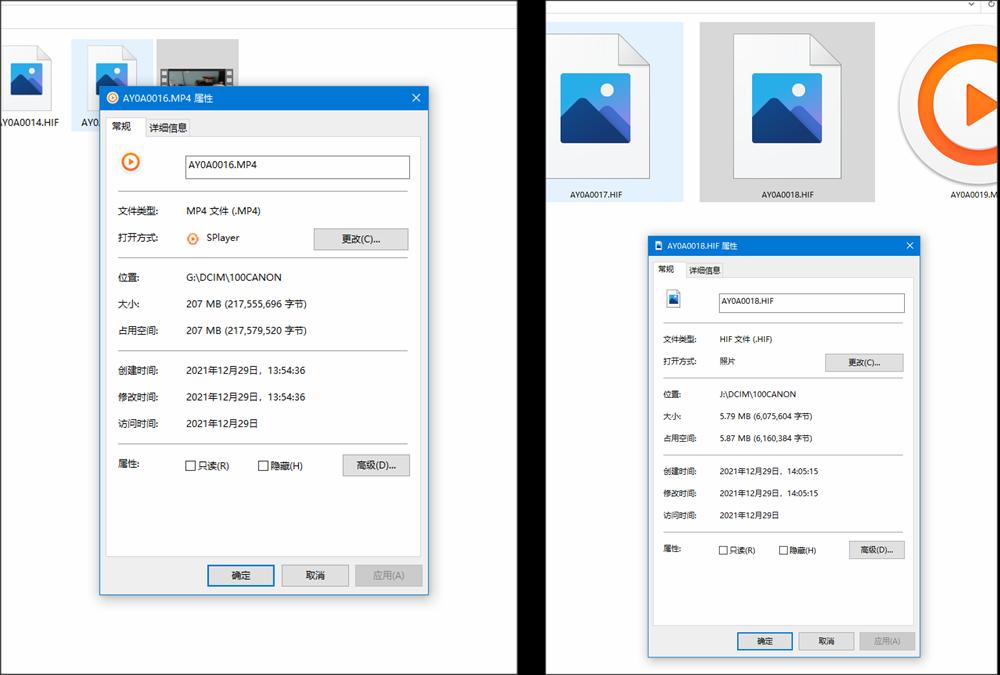
Task: Switch to 常规 tab in HIF properties dialog
Action: click(666, 269)
